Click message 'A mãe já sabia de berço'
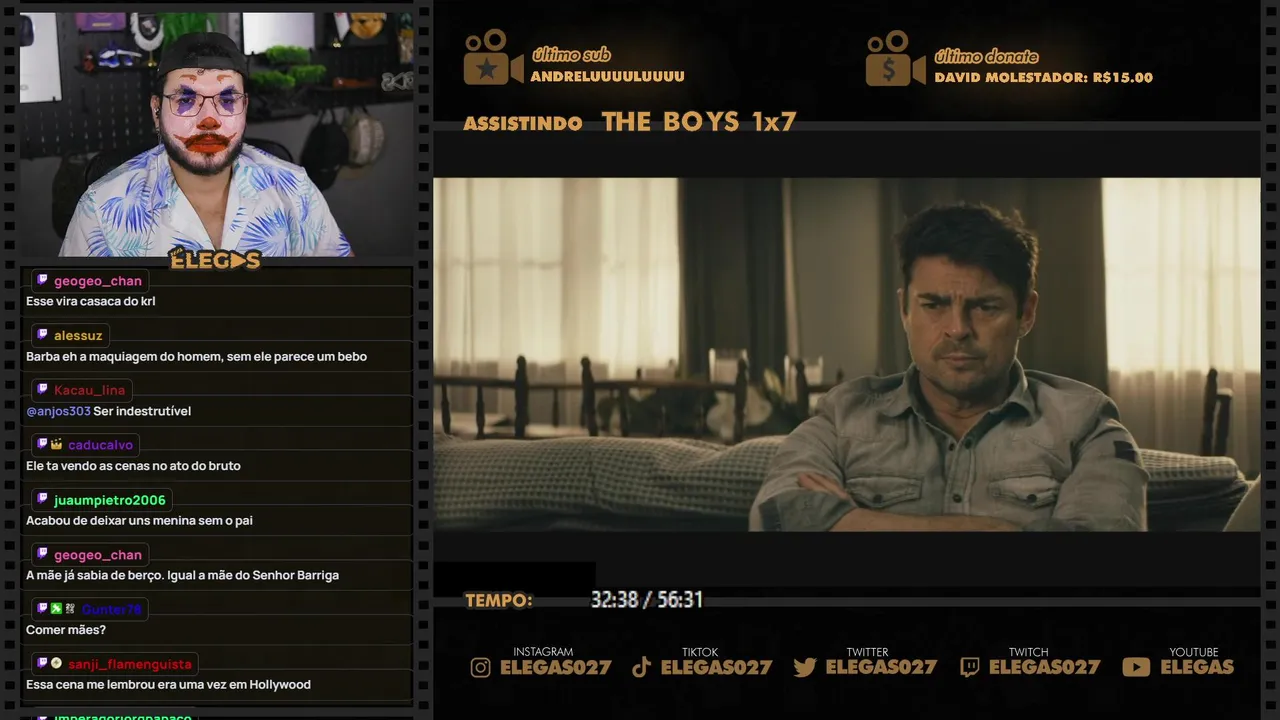 click(x=182, y=575)
